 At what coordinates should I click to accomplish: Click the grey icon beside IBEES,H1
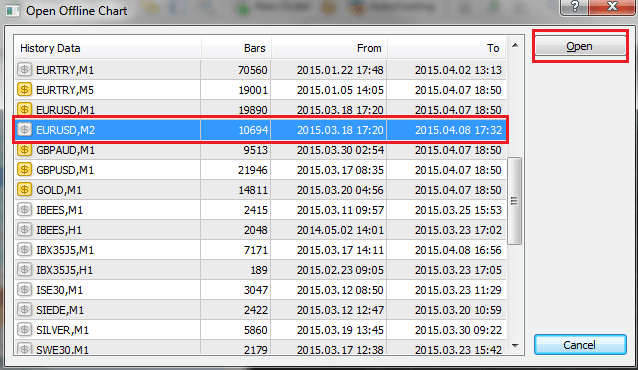coord(24,230)
